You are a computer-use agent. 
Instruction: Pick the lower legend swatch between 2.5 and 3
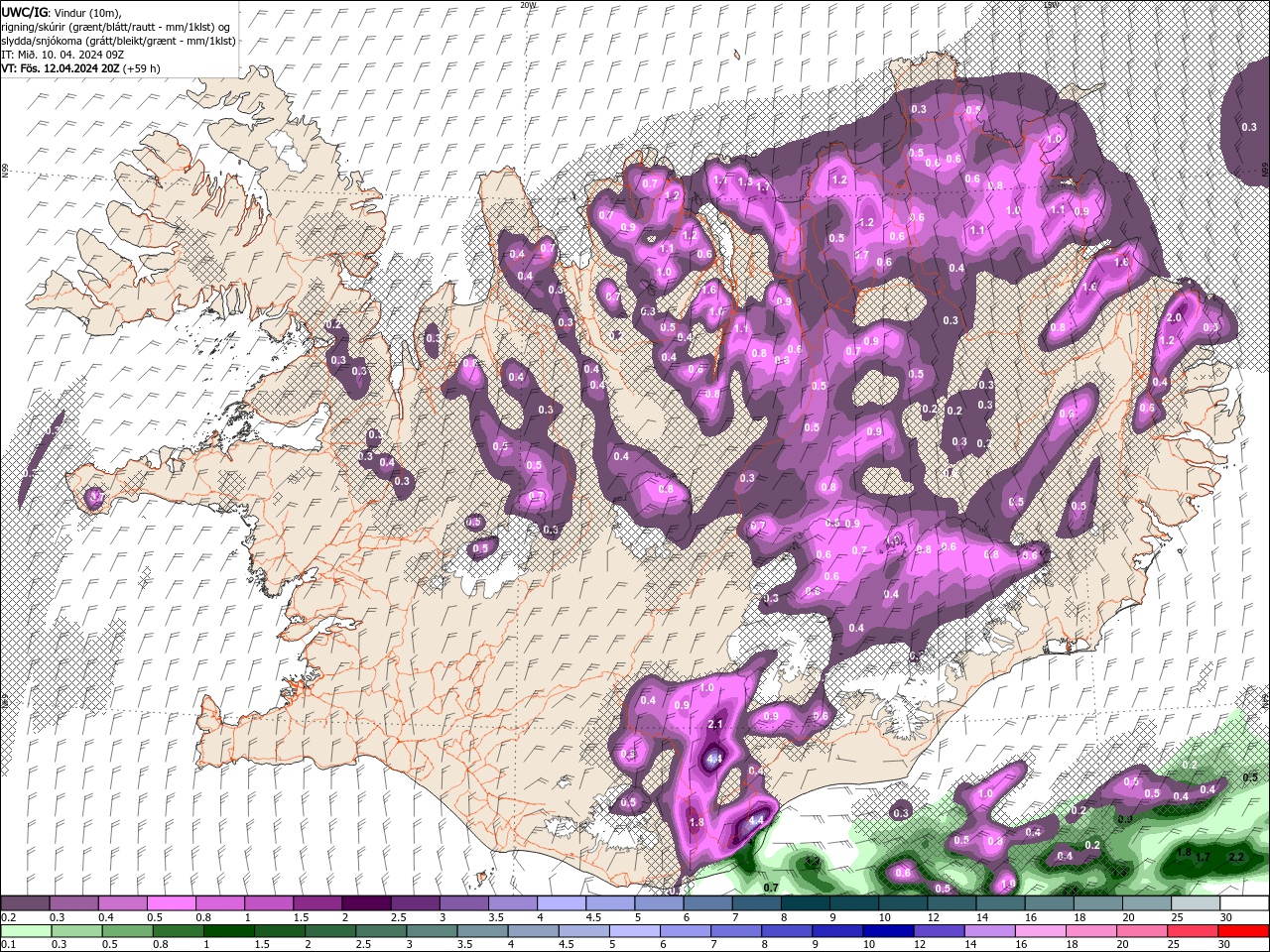point(380,931)
